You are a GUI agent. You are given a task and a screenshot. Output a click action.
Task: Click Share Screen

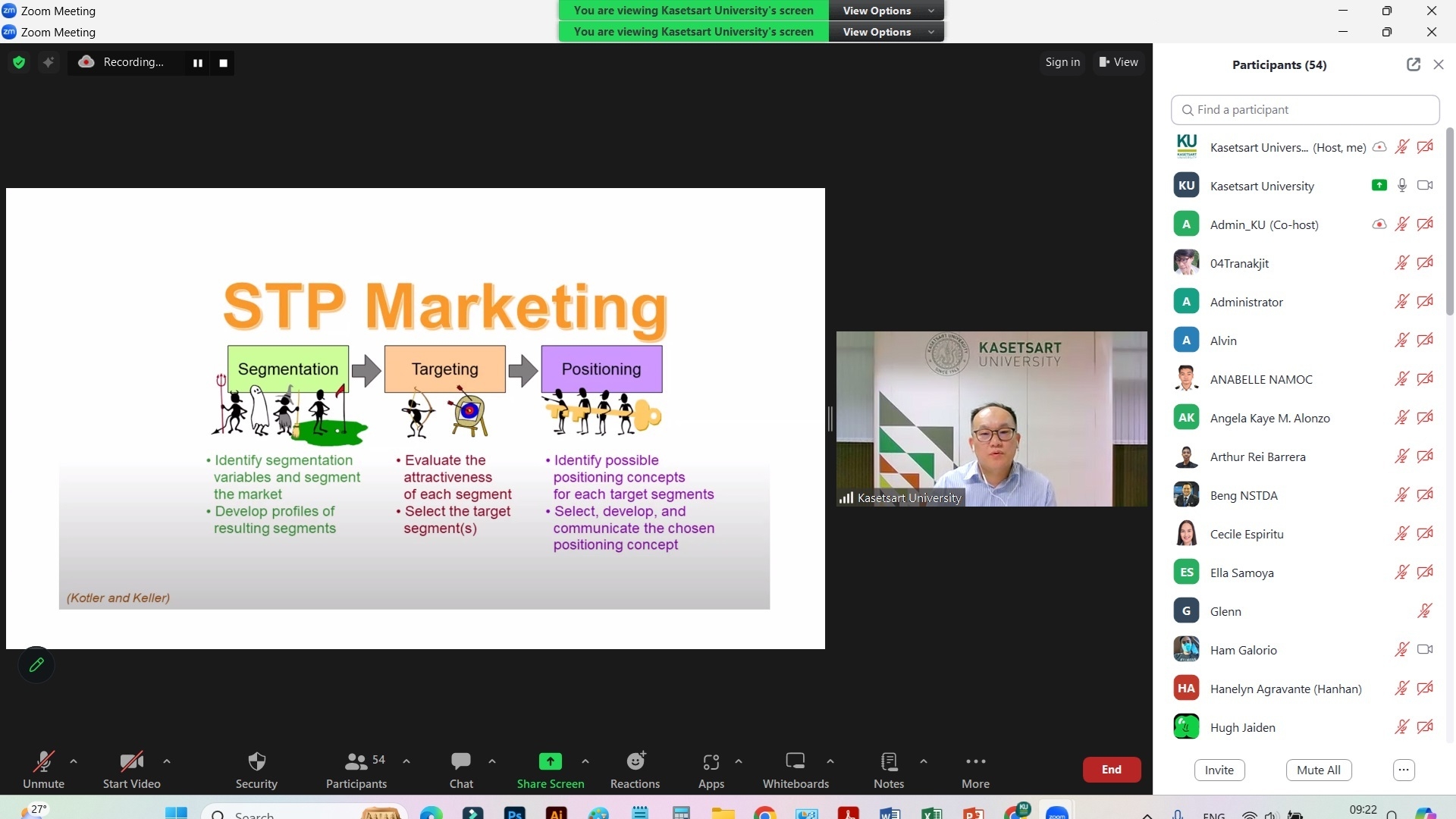point(551,770)
